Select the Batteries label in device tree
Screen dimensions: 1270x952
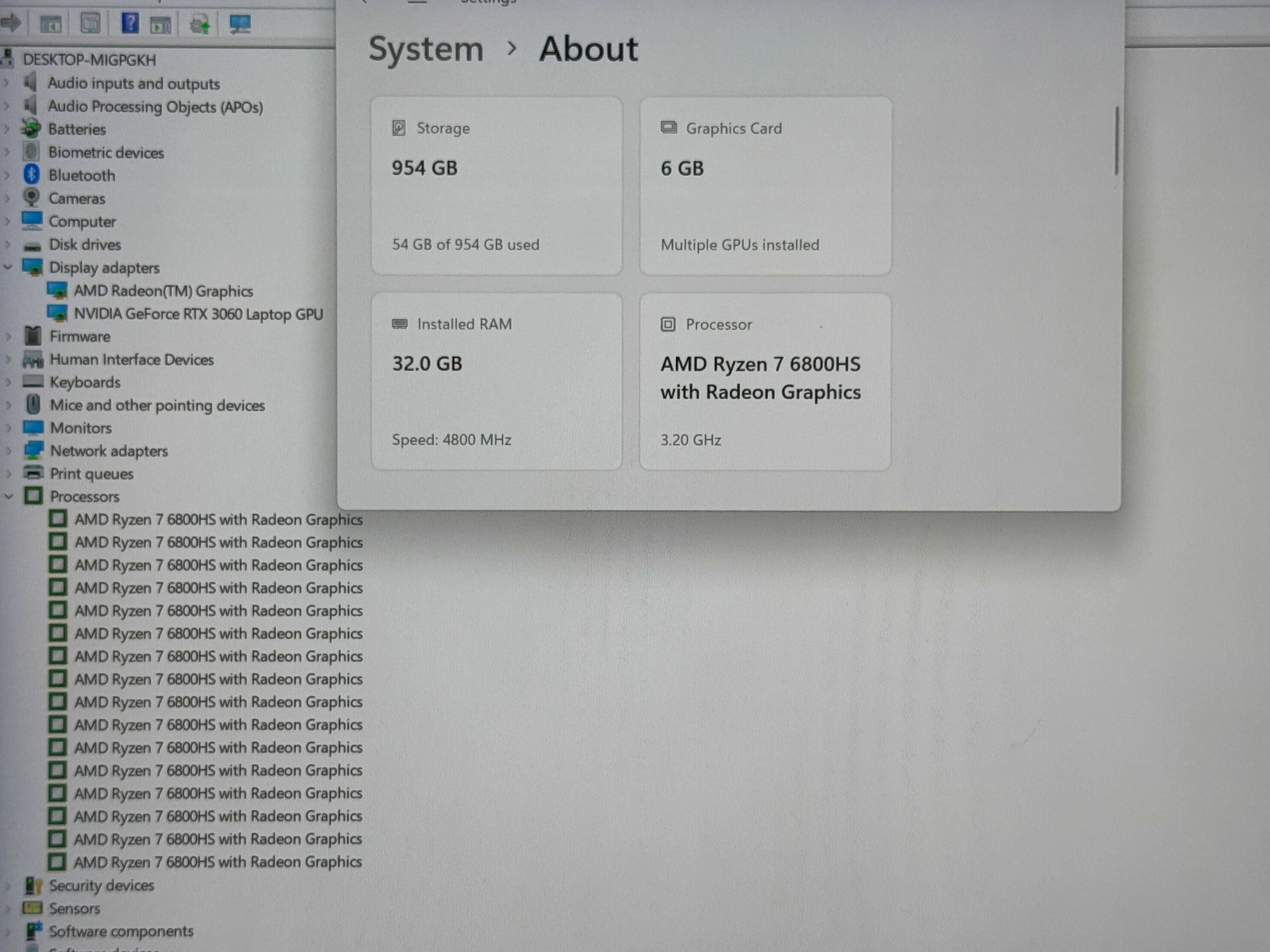77,129
